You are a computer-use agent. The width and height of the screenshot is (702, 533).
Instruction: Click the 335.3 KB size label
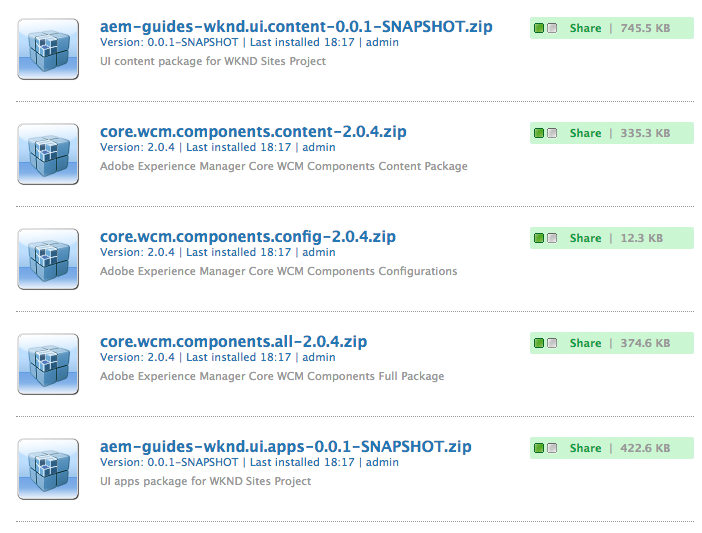[x=645, y=133]
